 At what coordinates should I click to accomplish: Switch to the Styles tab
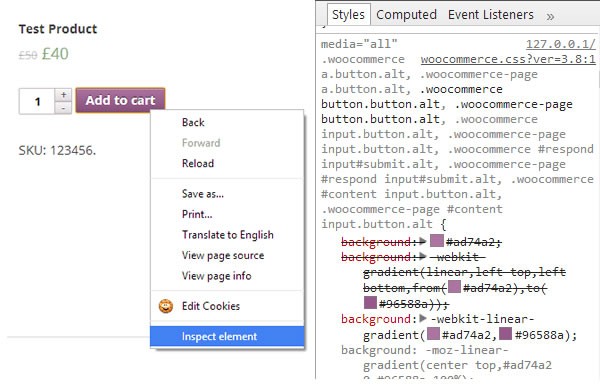348,15
